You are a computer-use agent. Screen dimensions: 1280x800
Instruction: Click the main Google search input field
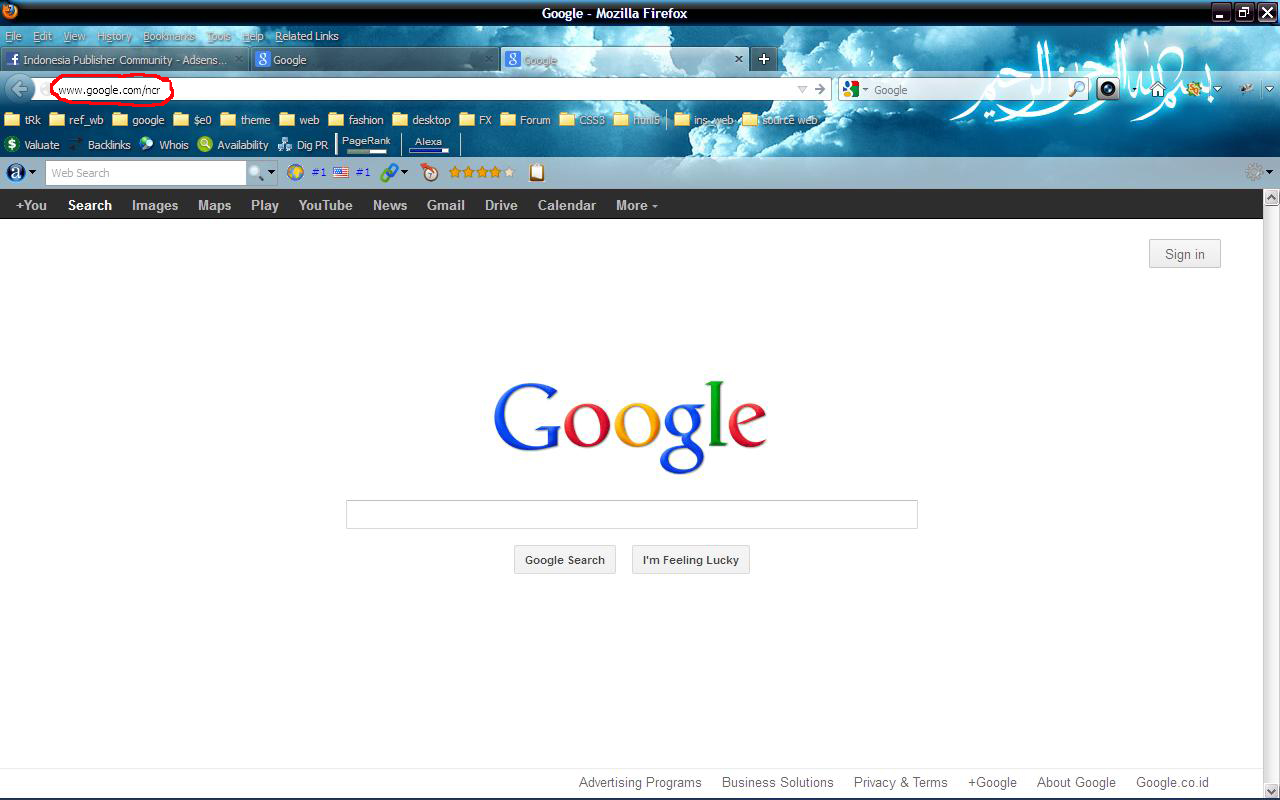click(631, 514)
